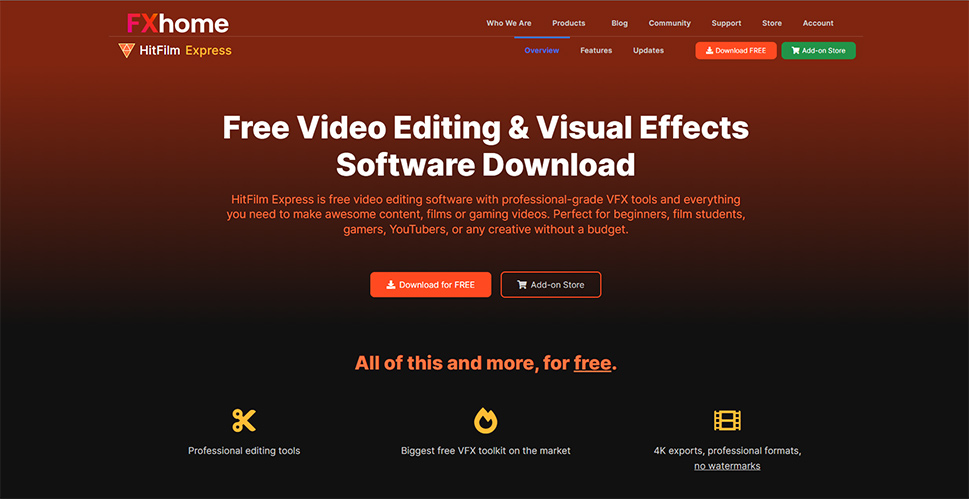Open the Store menu item

point(772,23)
